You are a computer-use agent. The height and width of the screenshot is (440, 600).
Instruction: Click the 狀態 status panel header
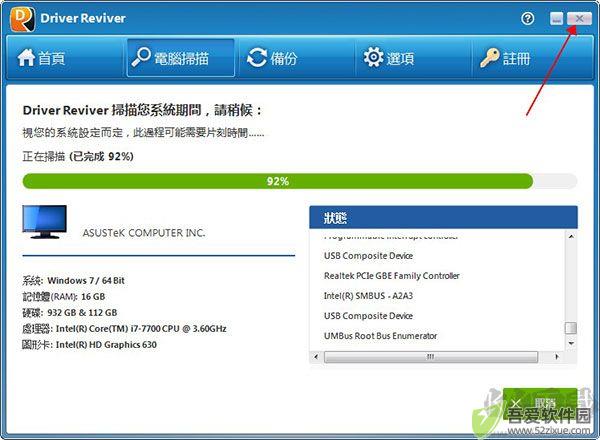443,217
